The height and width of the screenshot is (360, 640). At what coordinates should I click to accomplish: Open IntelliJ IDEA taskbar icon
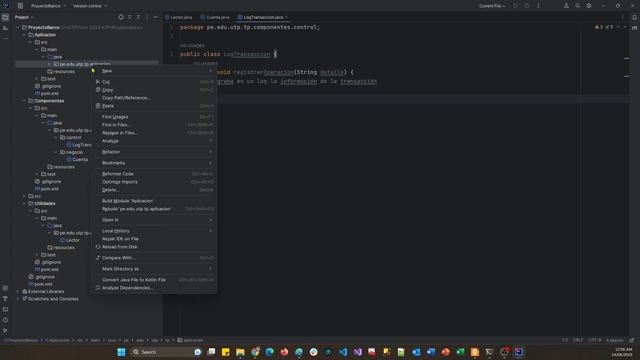[x=518, y=352]
